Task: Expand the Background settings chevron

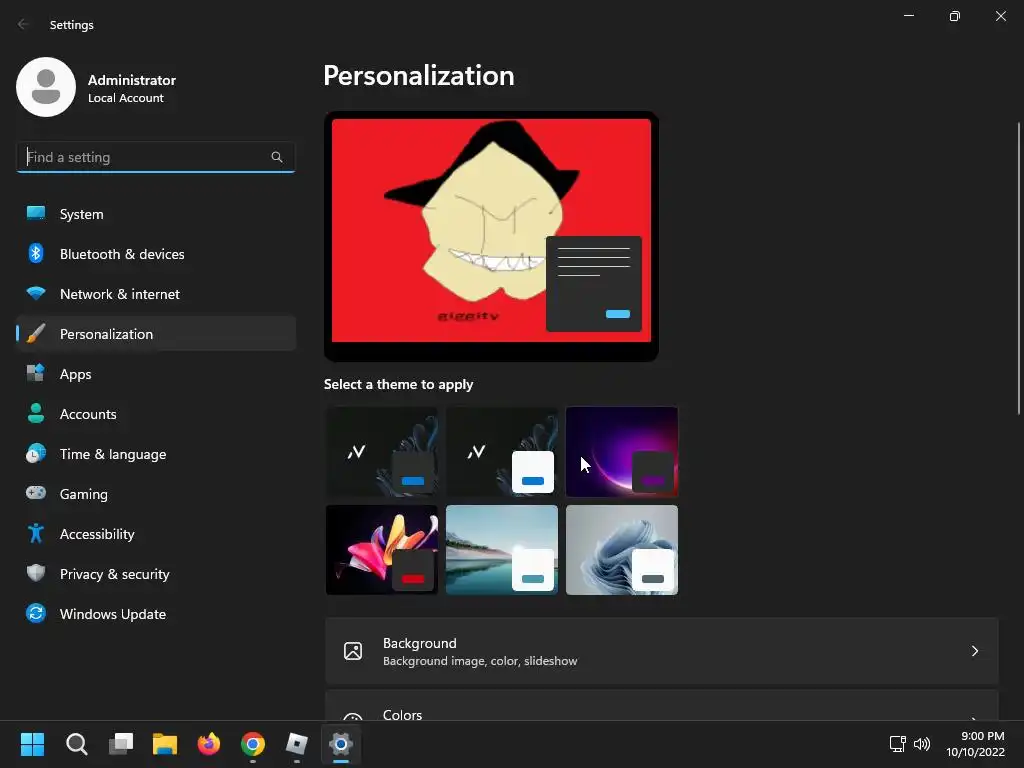Action: click(x=974, y=651)
